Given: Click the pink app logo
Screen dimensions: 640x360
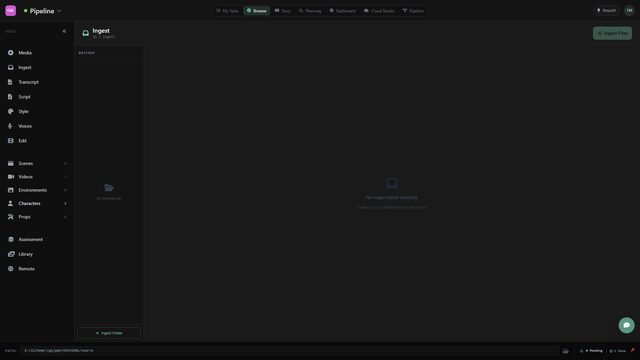Looking at the screenshot, I should [11, 11].
